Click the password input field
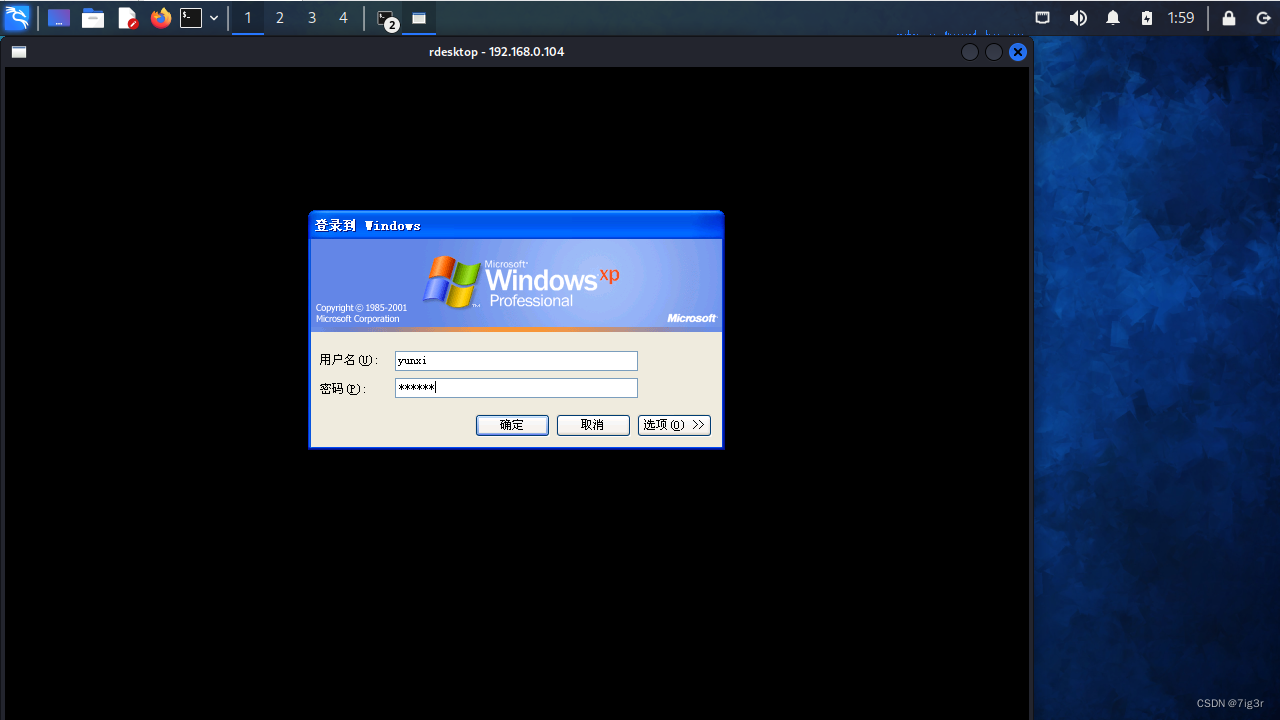The height and width of the screenshot is (720, 1280). tap(516, 388)
